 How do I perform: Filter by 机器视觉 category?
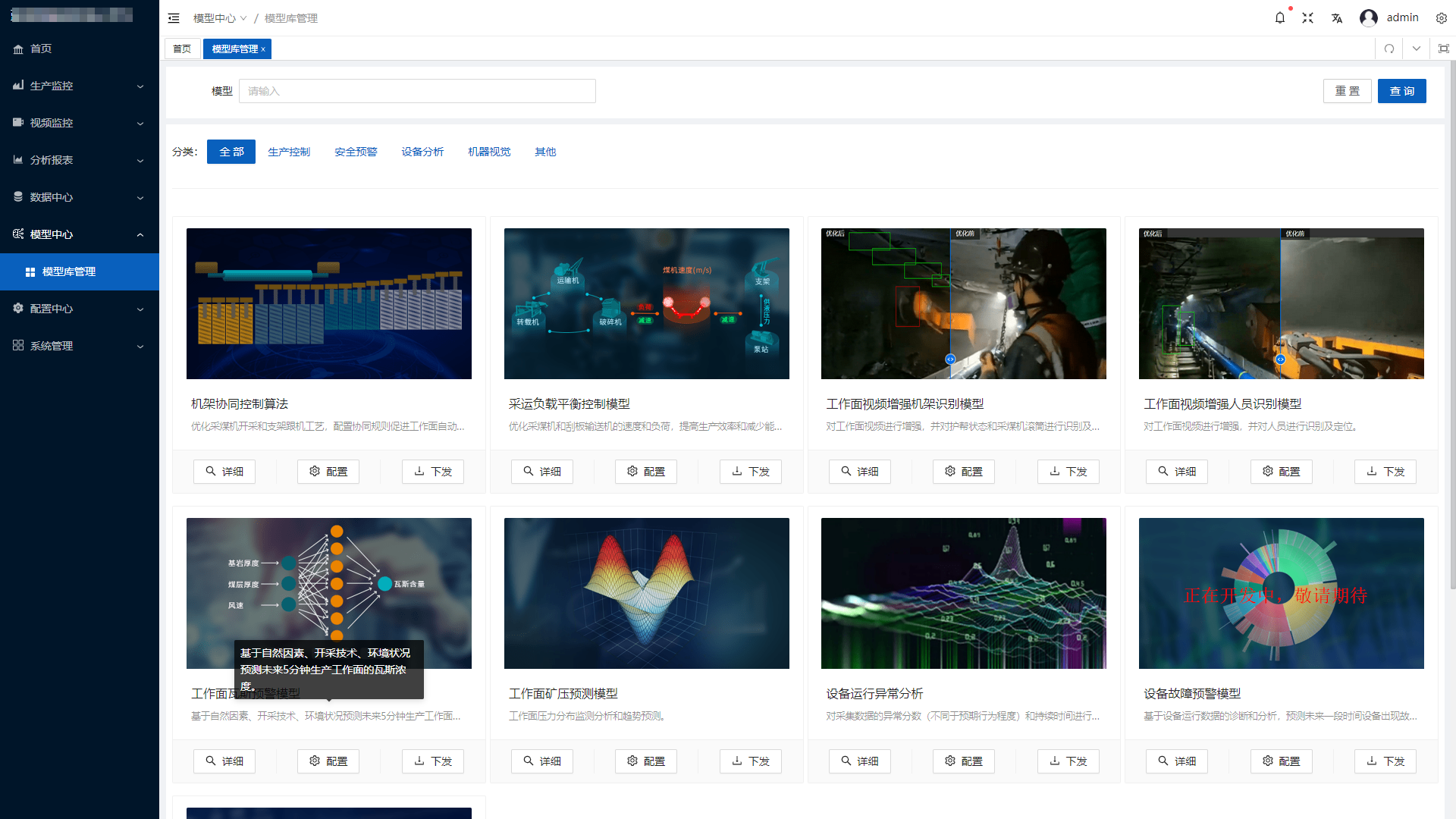click(489, 152)
